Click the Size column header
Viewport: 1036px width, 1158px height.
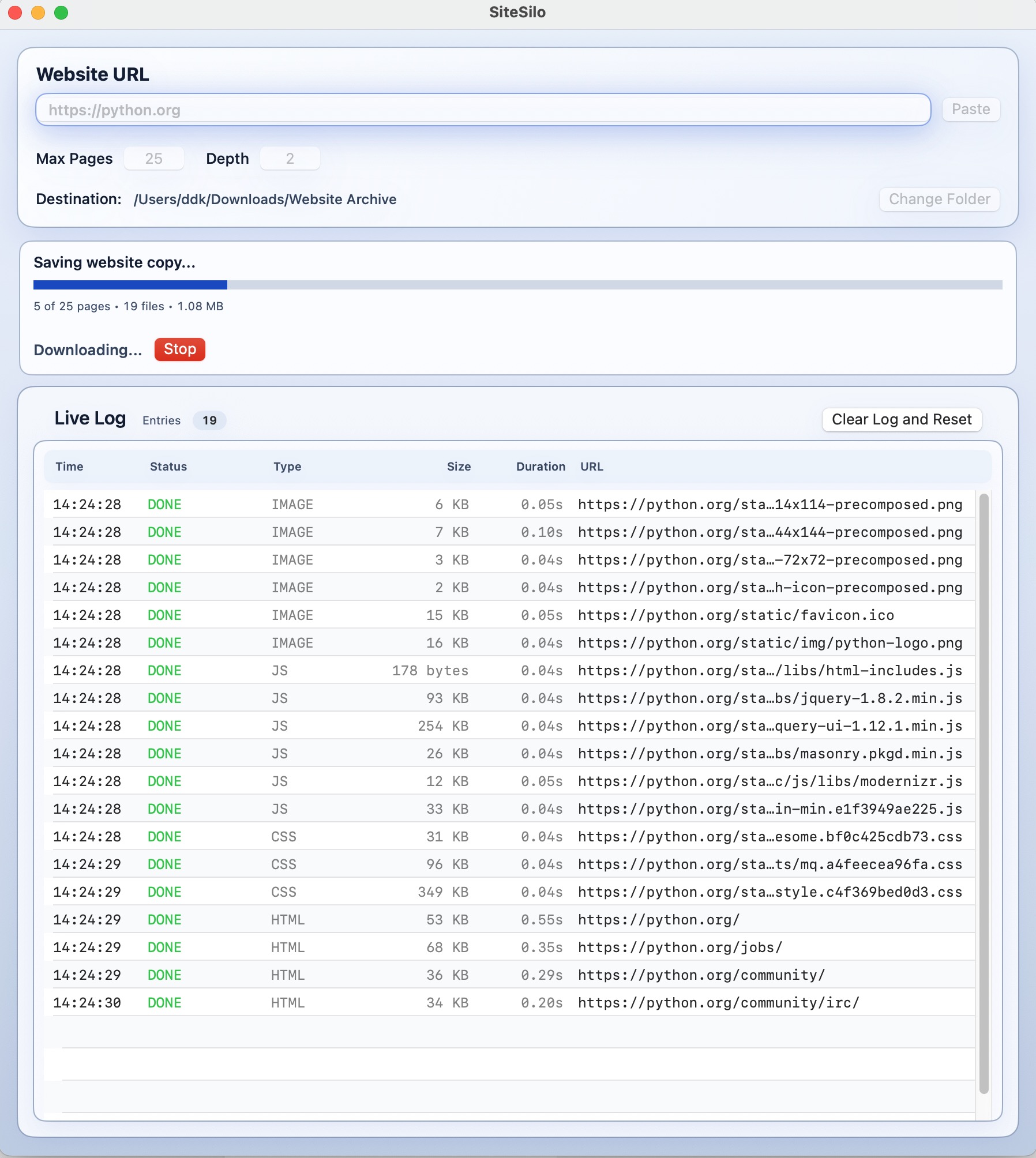[x=459, y=467]
